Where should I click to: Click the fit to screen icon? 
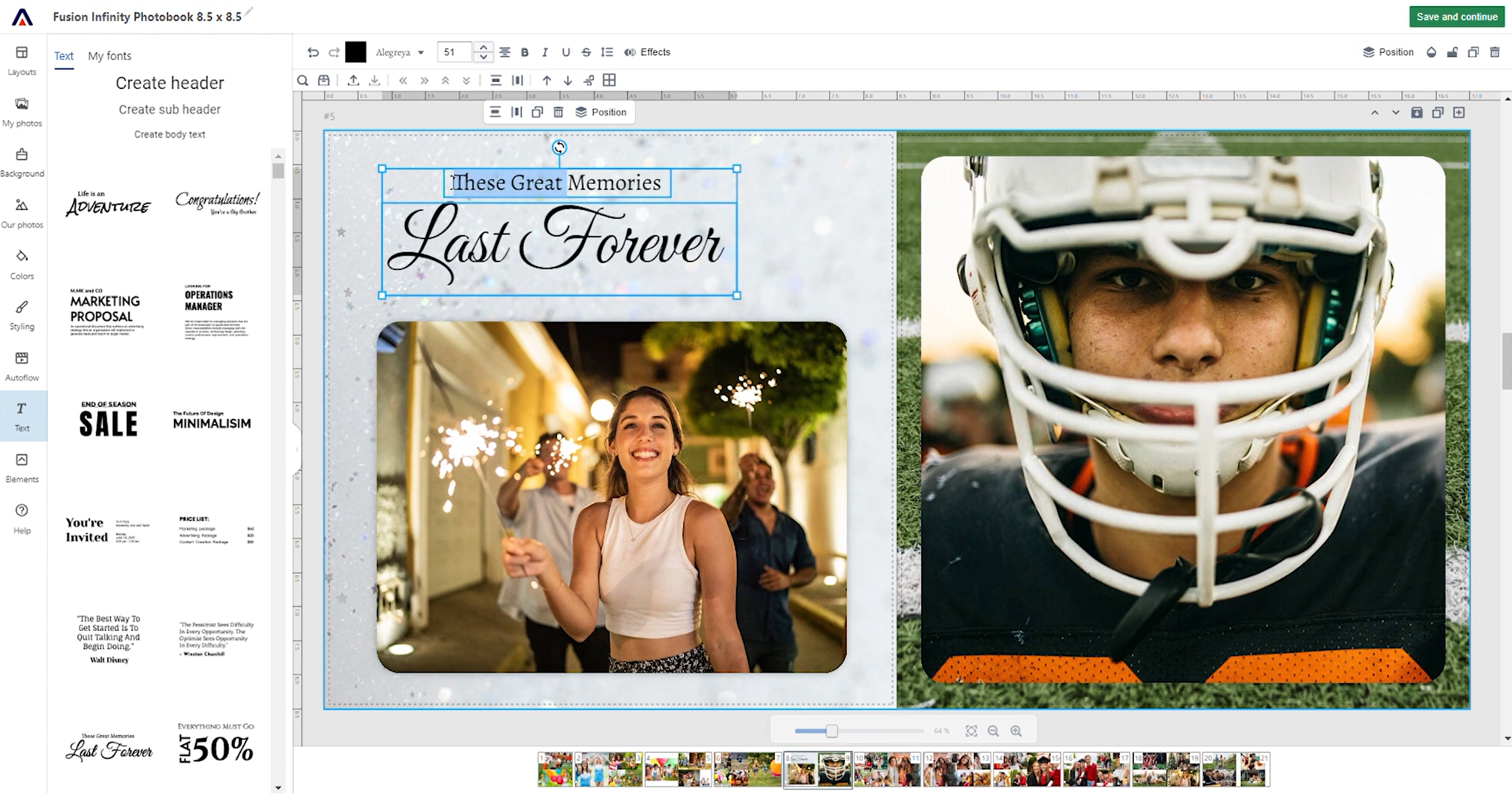pyautogui.click(x=971, y=731)
